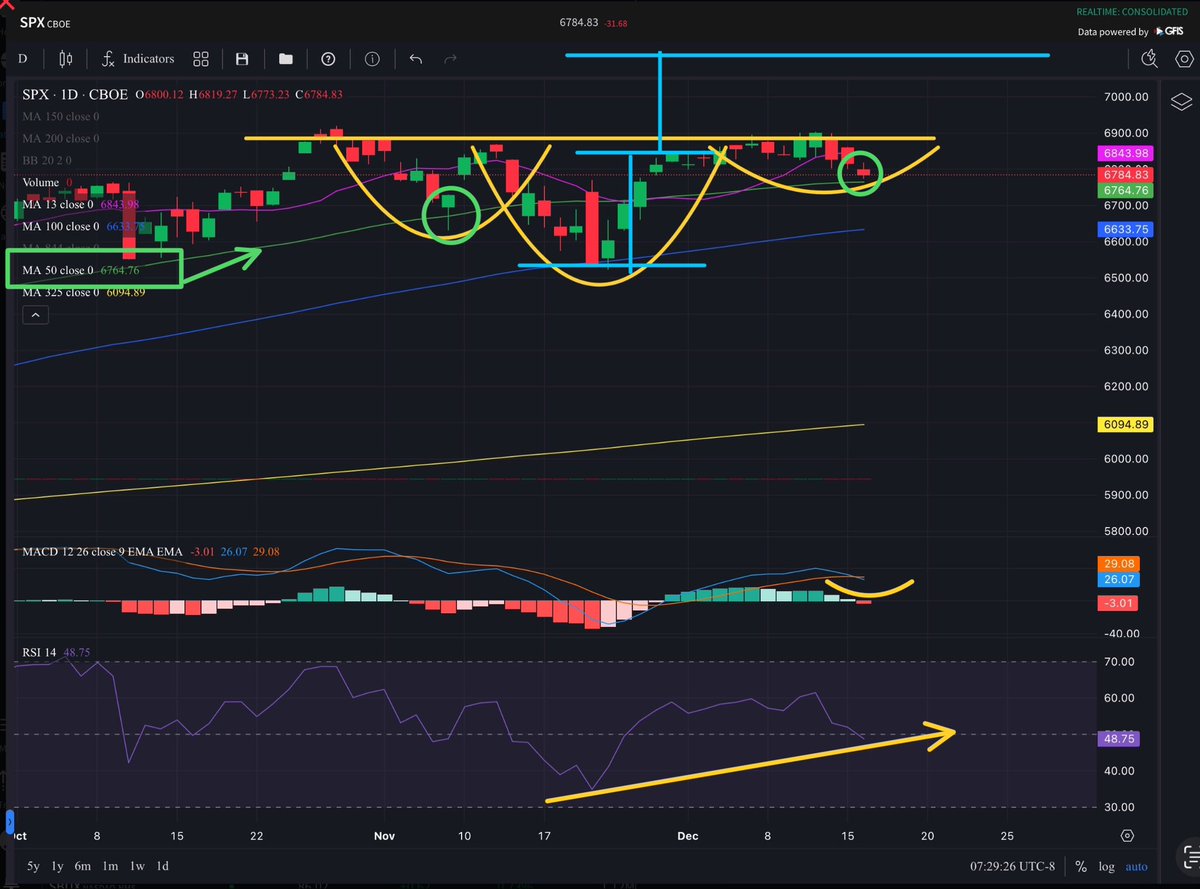
Task: Click the red 6784.83 last price label
Action: pos(1125,173)
